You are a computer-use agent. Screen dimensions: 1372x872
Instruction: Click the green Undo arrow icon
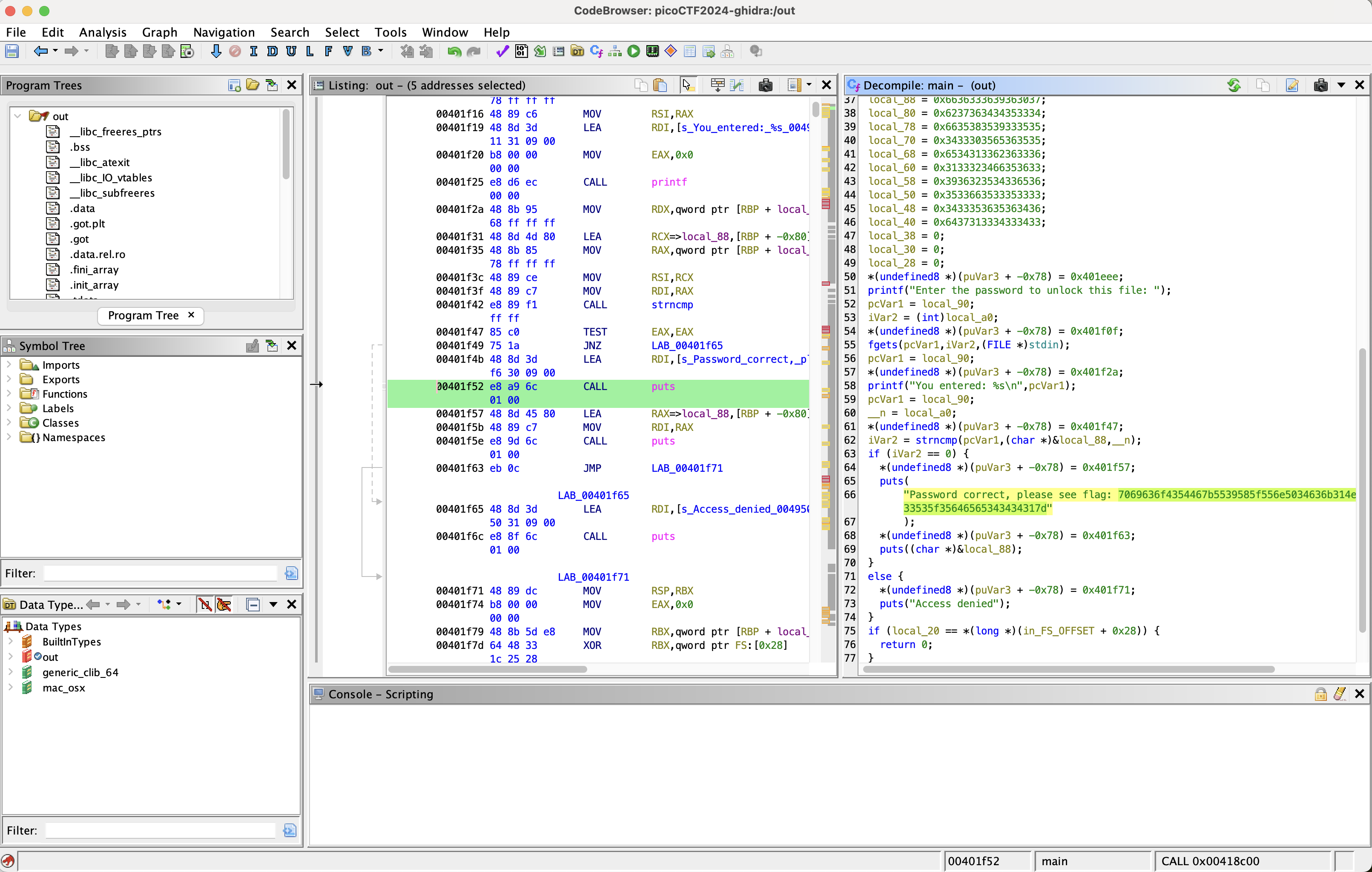(x=454, y=52)
